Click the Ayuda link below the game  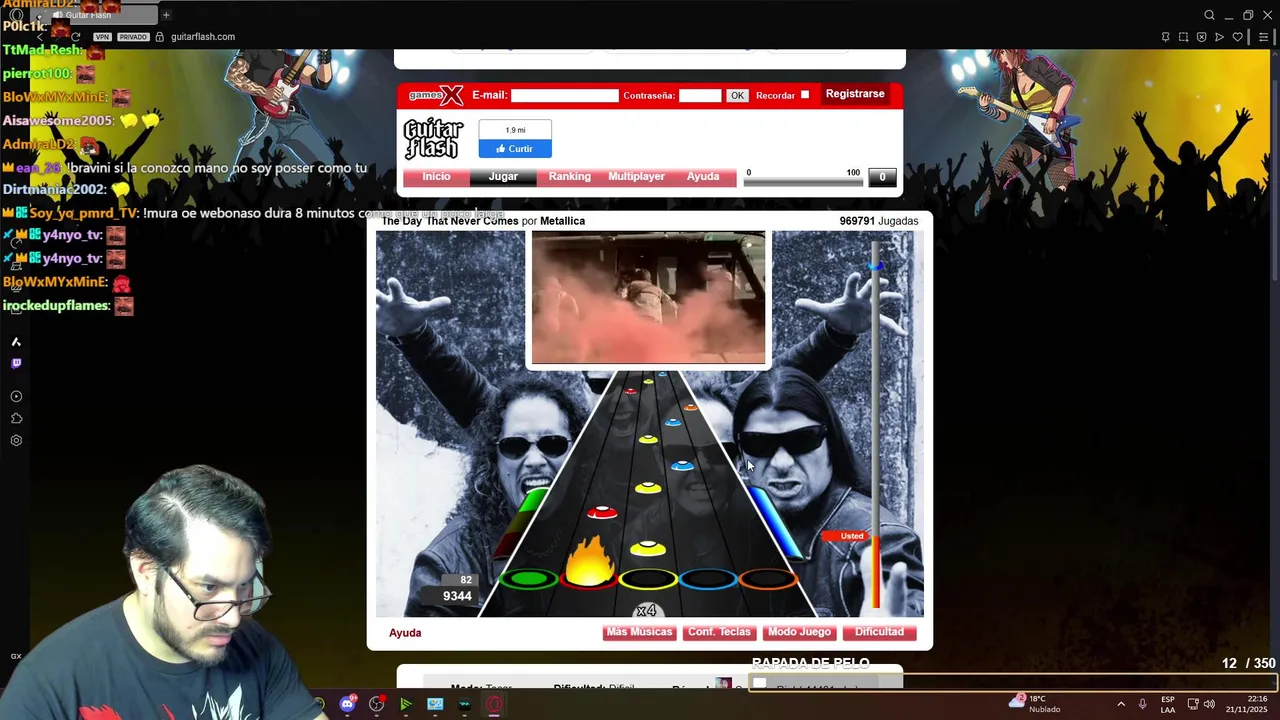[405, 633]
